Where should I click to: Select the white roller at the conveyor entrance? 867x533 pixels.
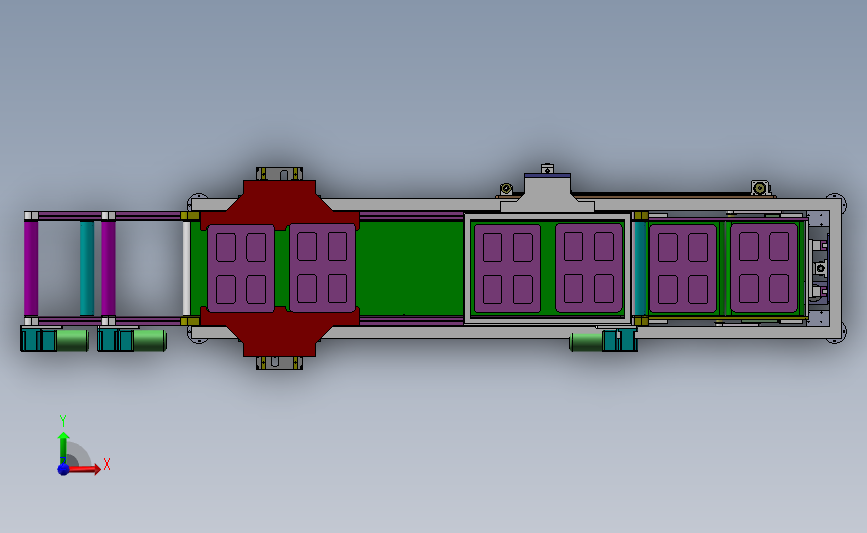point(186,268)
